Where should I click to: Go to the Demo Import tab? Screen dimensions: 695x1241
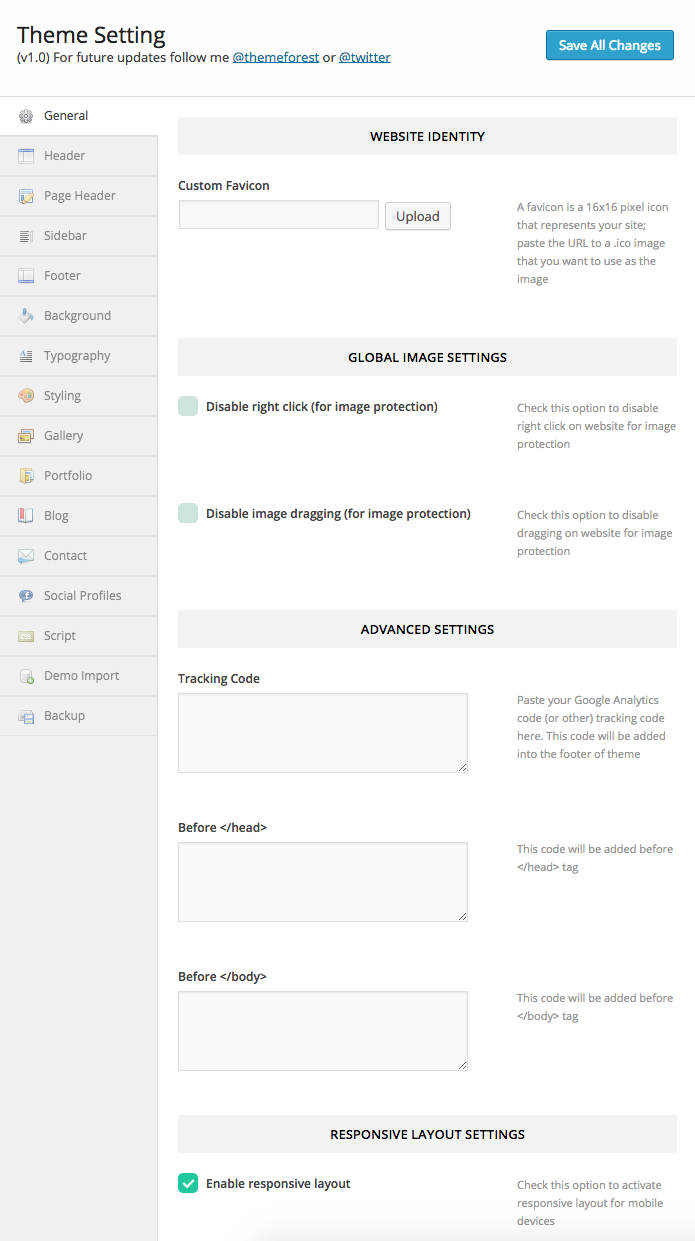[81, 676]
